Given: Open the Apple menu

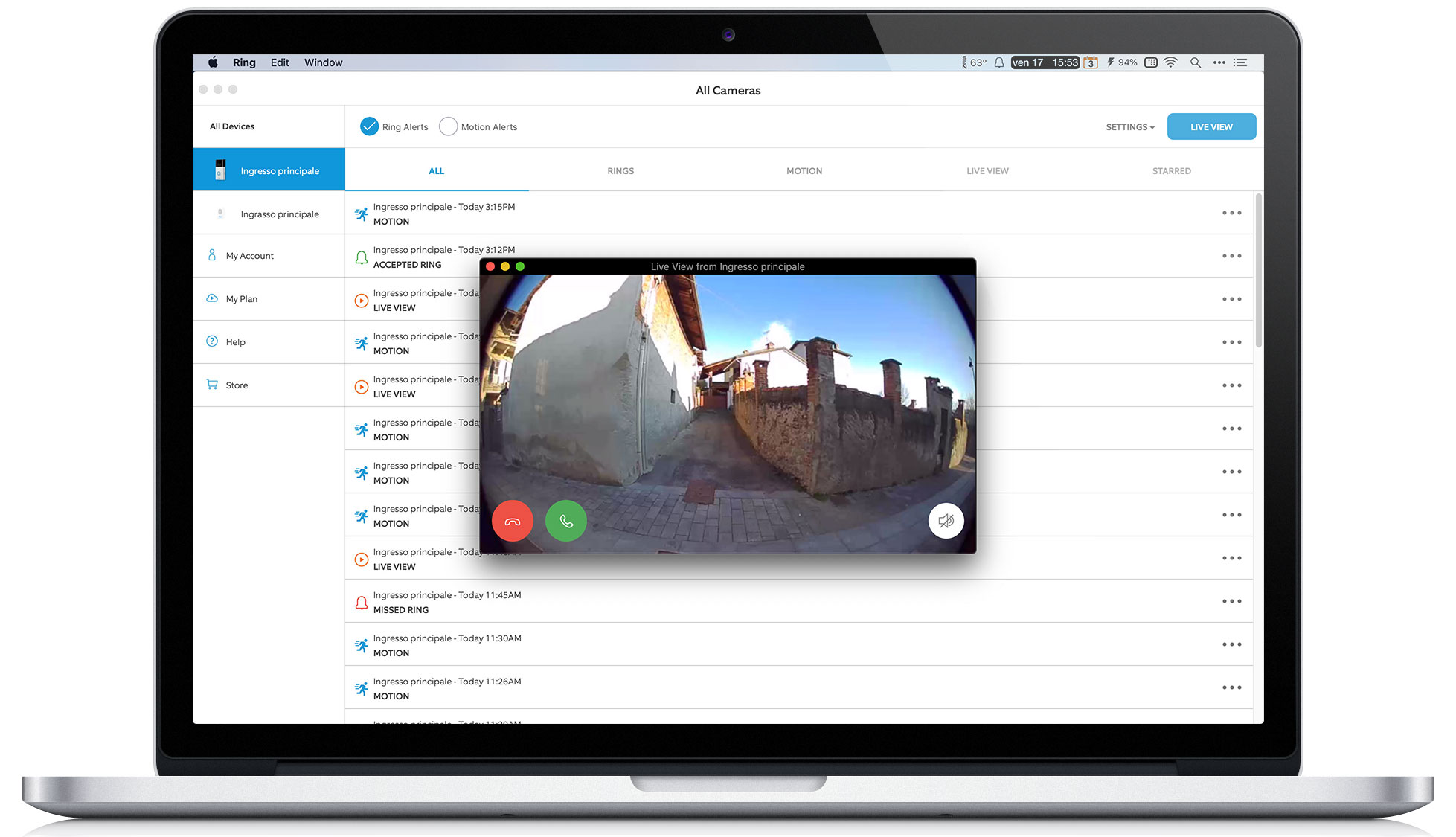Looking at the screenshot, I should 213,62.
